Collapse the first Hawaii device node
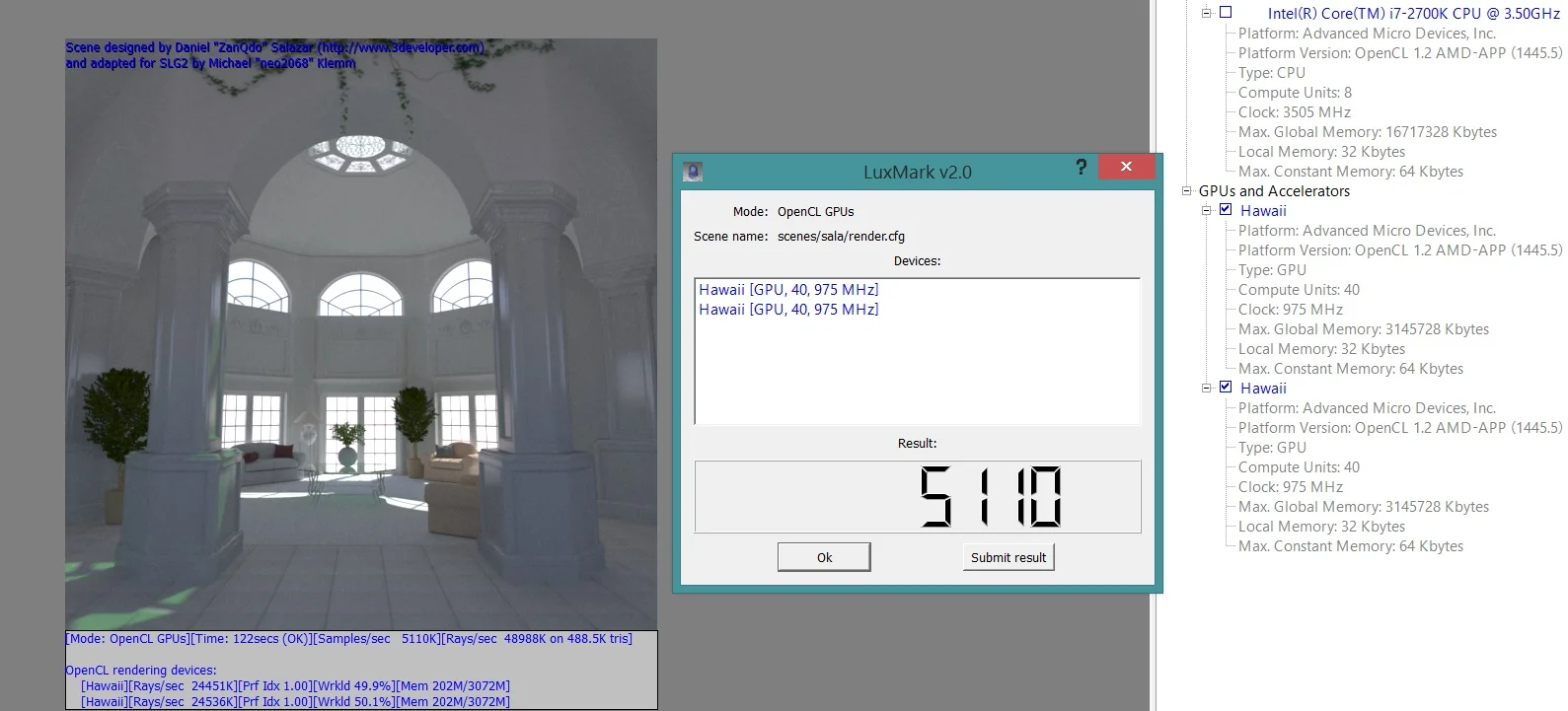This screenshot has width=1568, height=711. click(x=1206, y=210)
